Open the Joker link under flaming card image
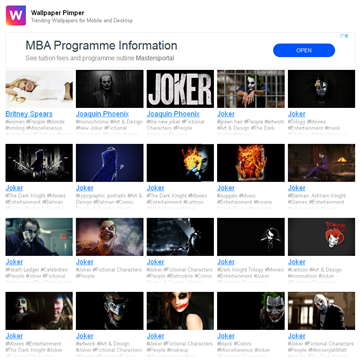The height and width of the screenshot is (360, 360). tap(155, 188)
